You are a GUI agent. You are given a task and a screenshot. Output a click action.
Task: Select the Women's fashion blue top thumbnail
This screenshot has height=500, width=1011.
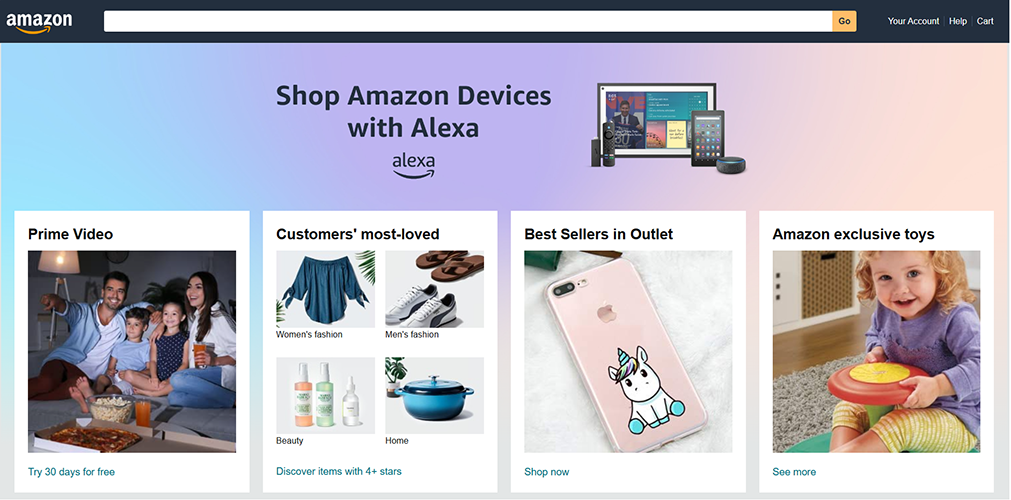326,289
